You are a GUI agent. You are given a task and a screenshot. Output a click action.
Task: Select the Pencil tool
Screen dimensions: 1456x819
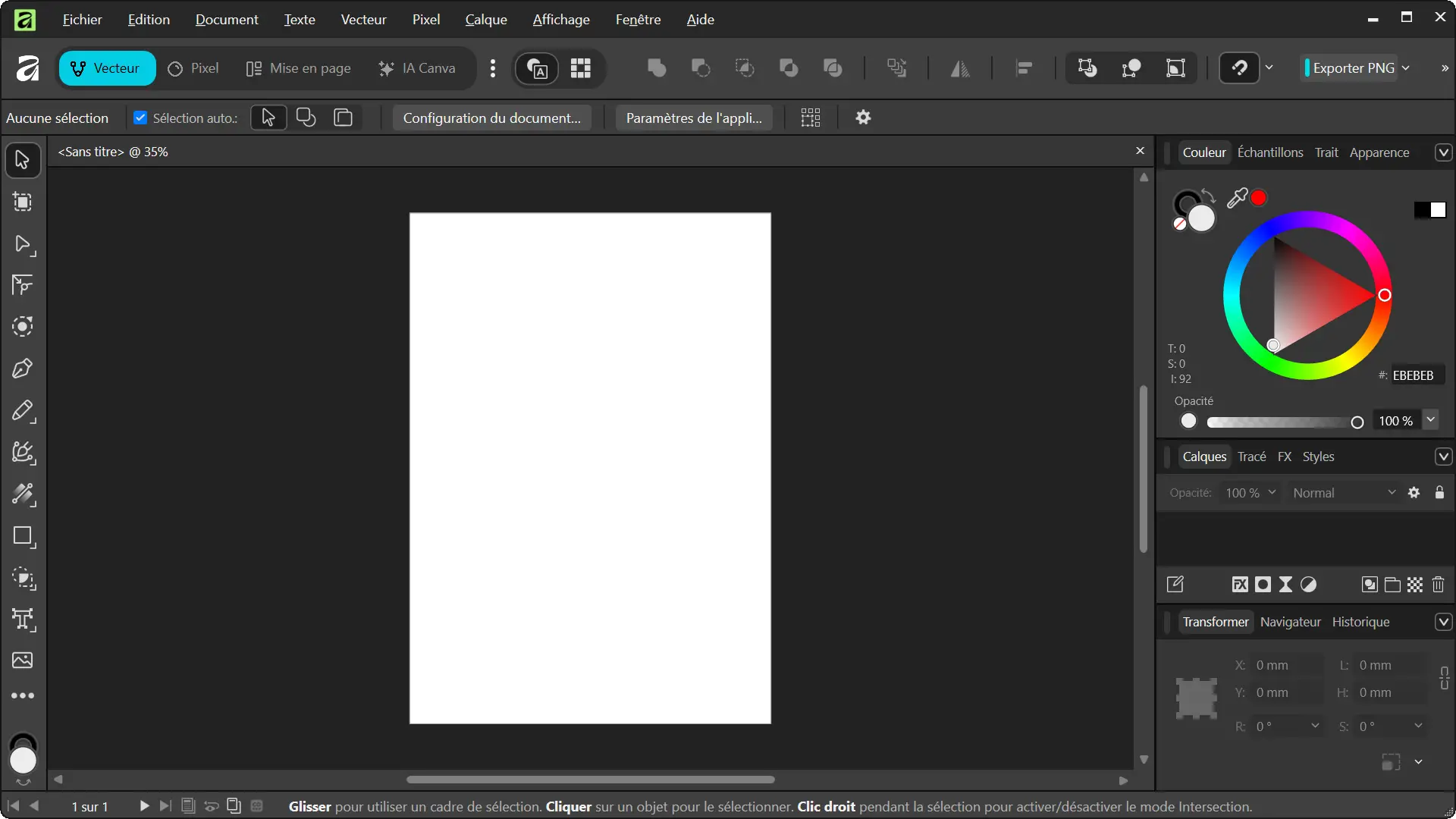point(23,411)
